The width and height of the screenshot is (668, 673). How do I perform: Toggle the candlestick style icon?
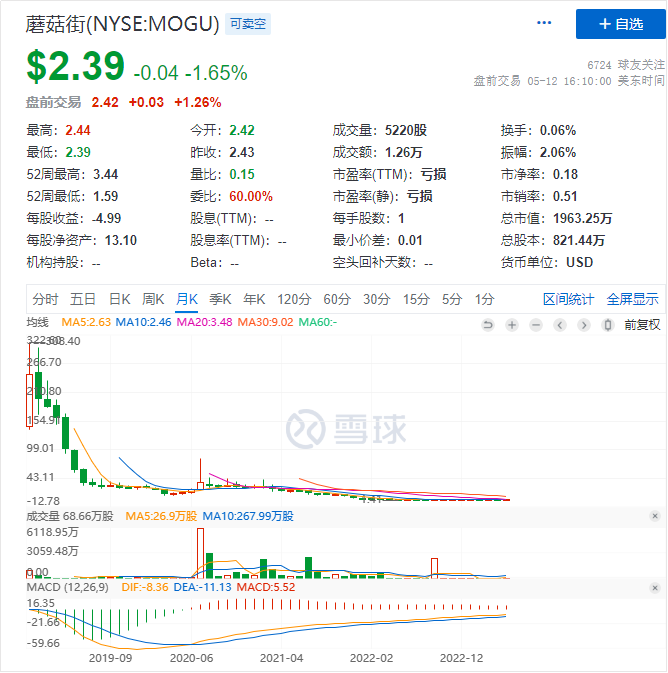tap(608, 325)
